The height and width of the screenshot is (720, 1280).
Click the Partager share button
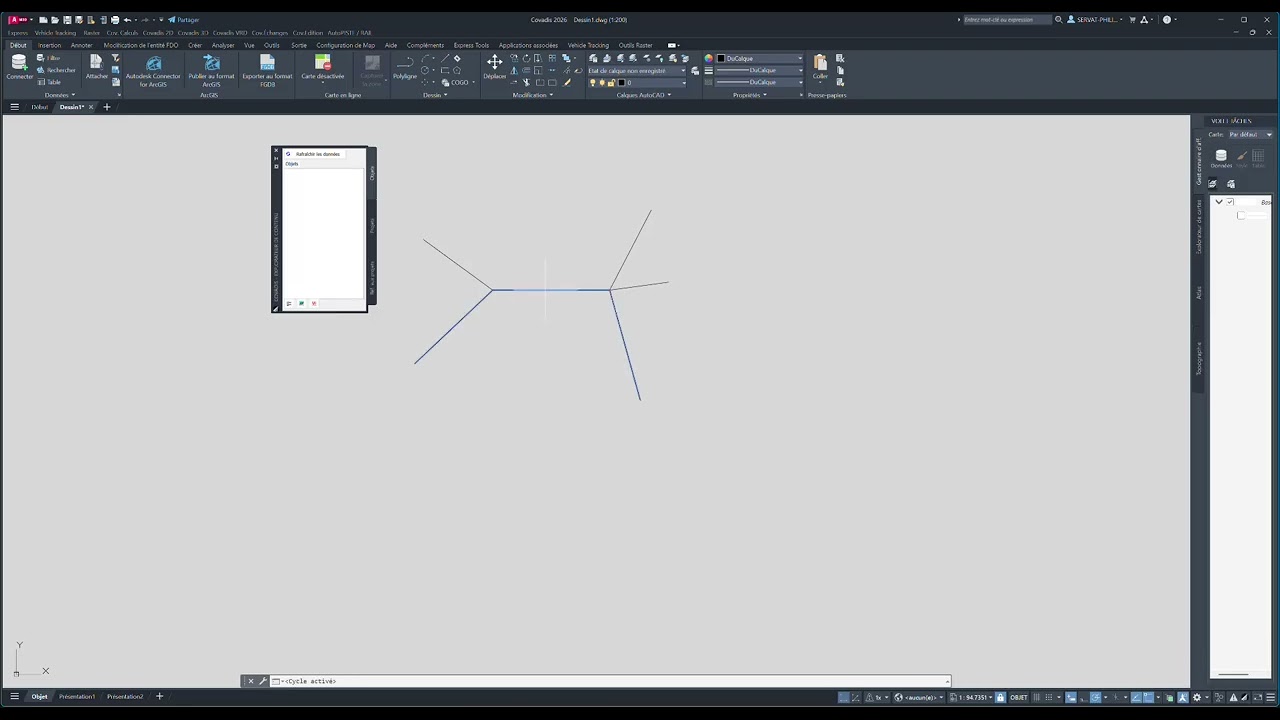184,20
